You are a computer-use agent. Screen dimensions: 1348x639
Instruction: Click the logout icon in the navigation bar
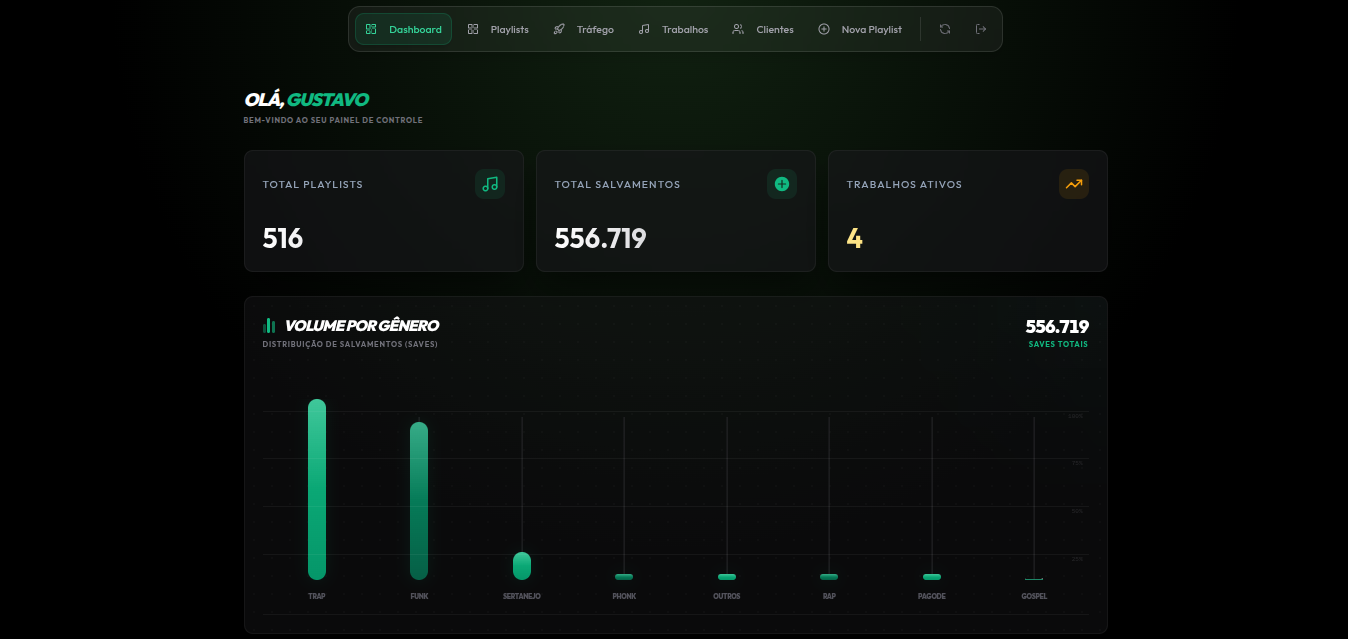click(x=981, y=29)
